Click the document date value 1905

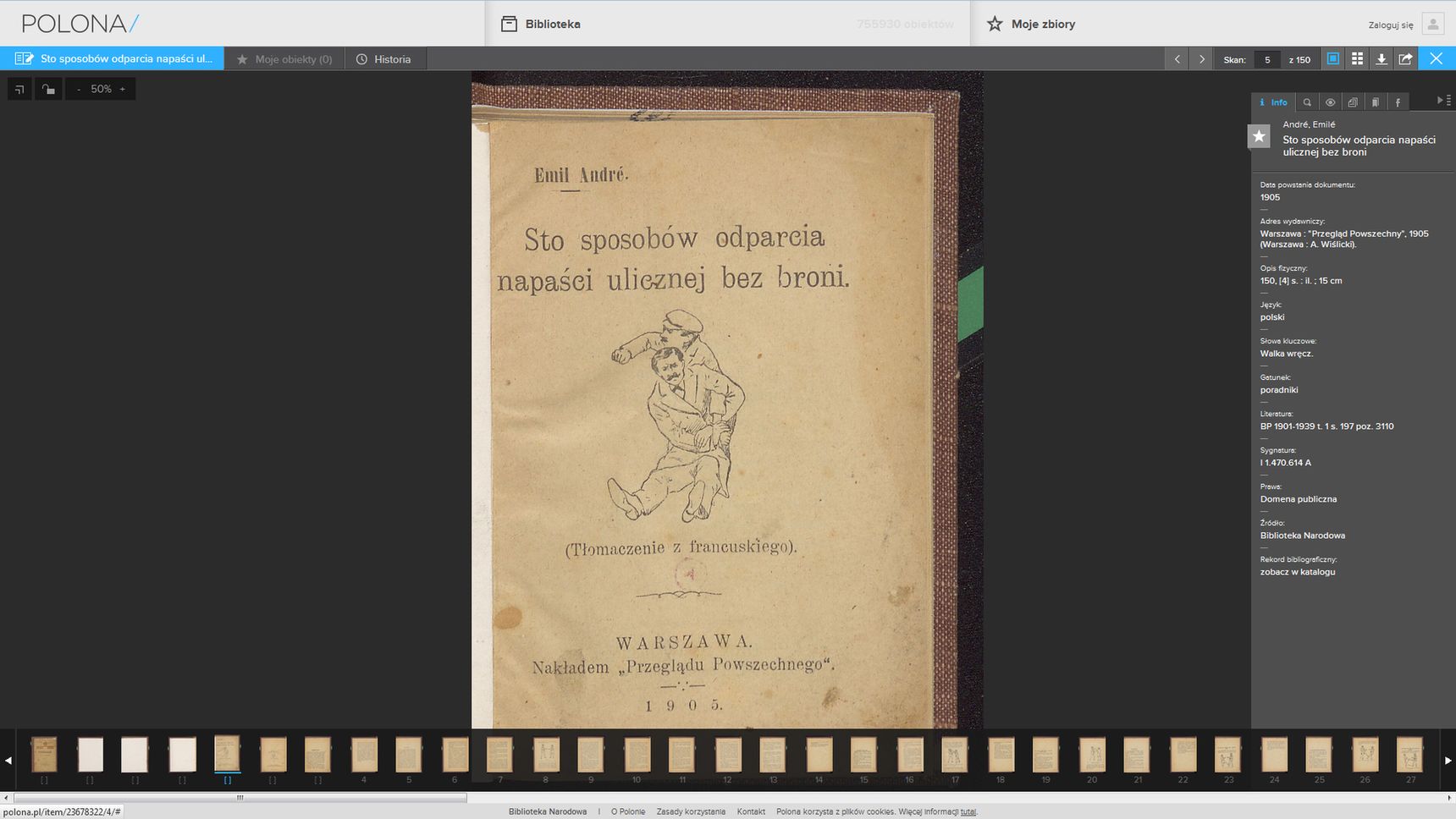tap(1270, 197)
